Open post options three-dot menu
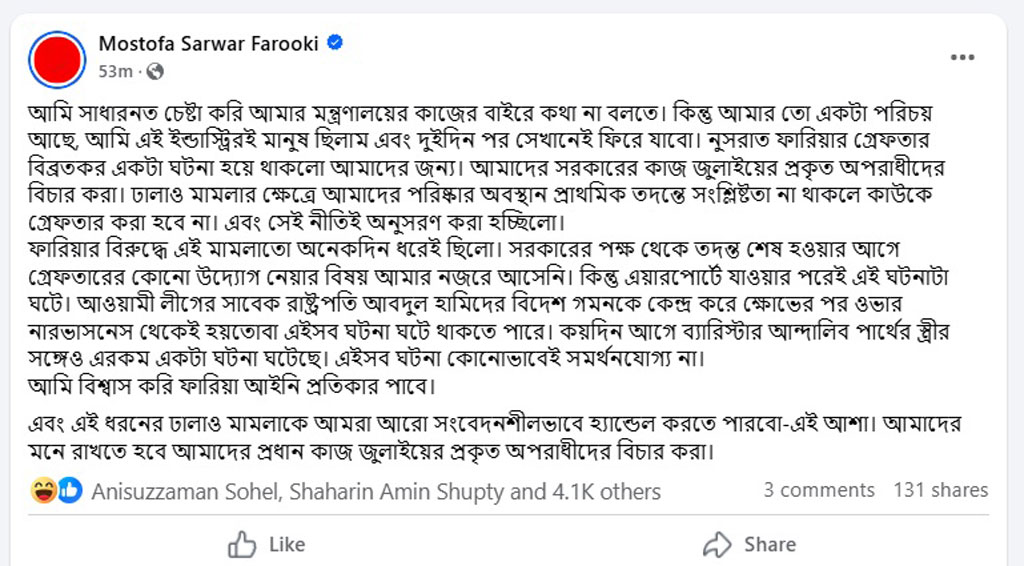The image size is (1024, 566). (962, 58)
